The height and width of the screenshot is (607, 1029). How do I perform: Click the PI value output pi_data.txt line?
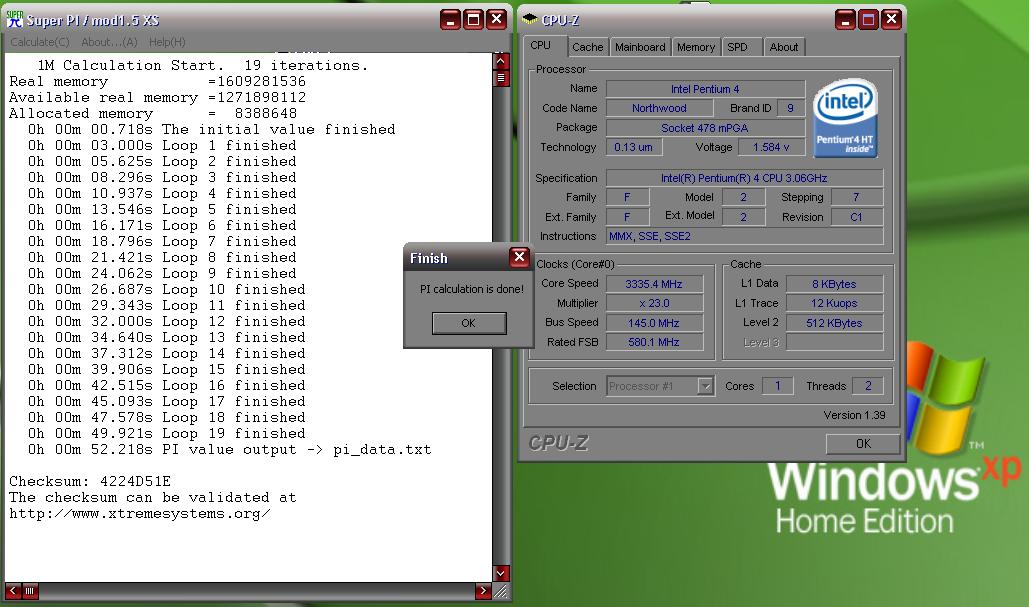point(229,450)
